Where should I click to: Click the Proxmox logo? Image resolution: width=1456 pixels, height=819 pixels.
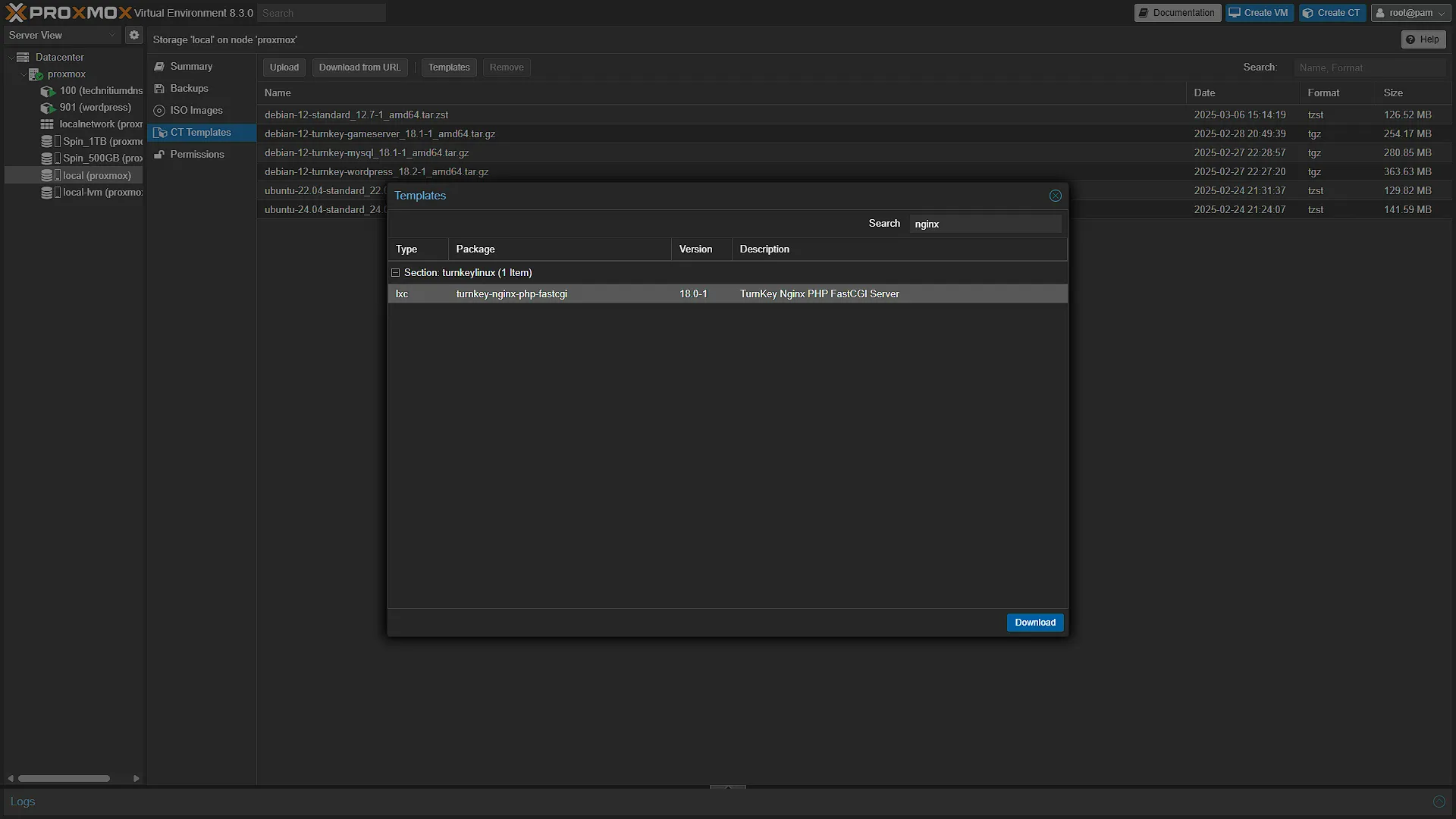(68, 13)
